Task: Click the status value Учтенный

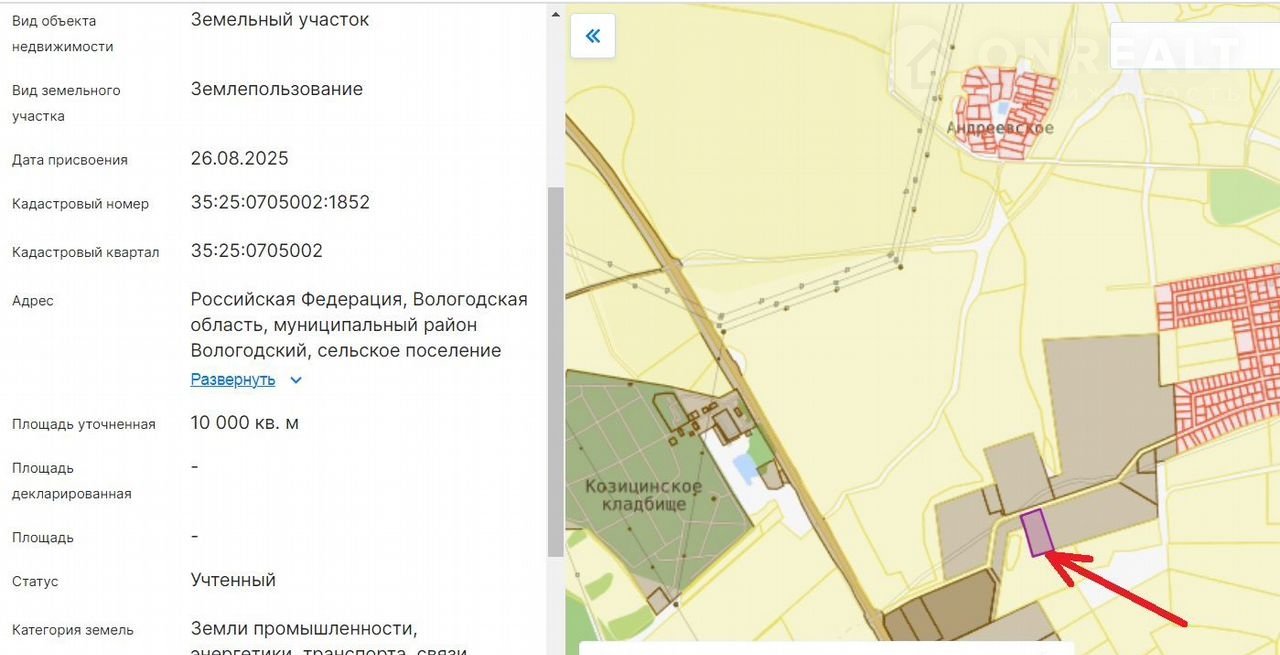Action: tap(233, 580)
